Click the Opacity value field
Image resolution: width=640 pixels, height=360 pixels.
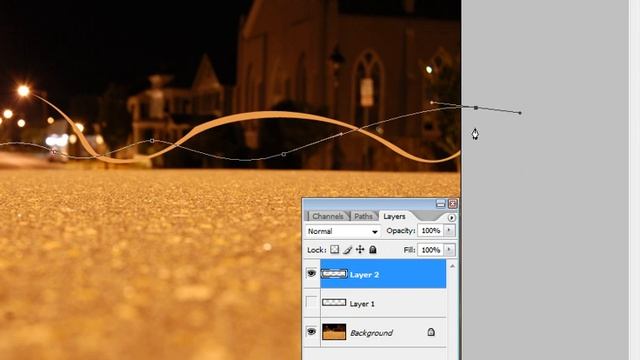431,231
